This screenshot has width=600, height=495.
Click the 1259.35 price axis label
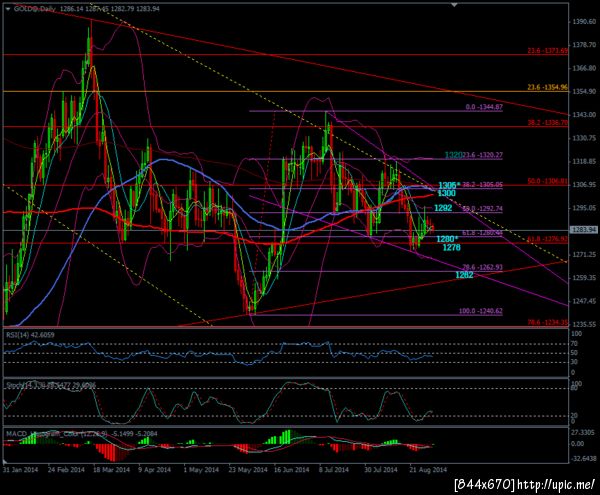(584, 278)
